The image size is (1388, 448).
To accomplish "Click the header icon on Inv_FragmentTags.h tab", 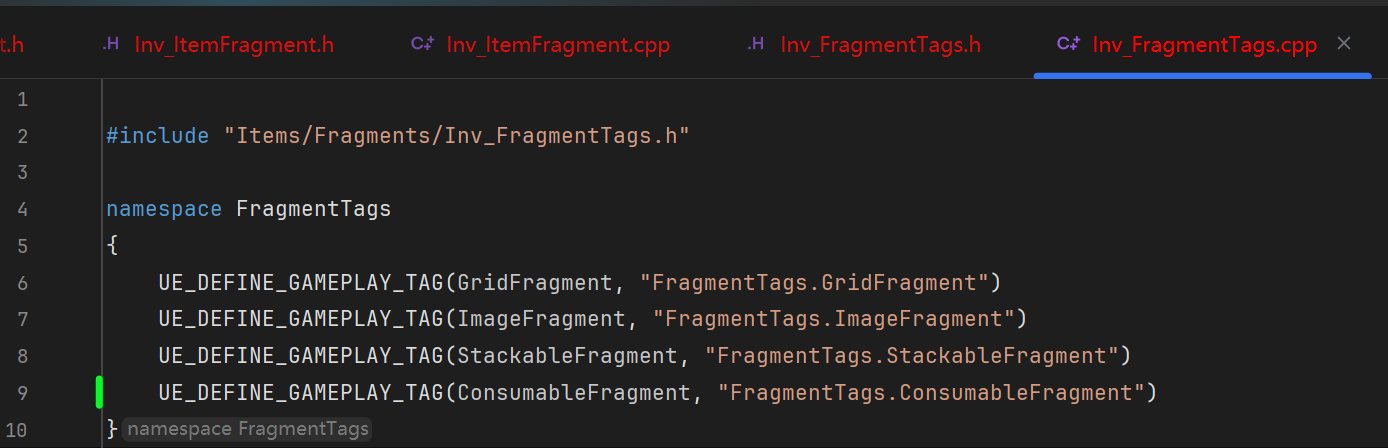I will [757, 44].
